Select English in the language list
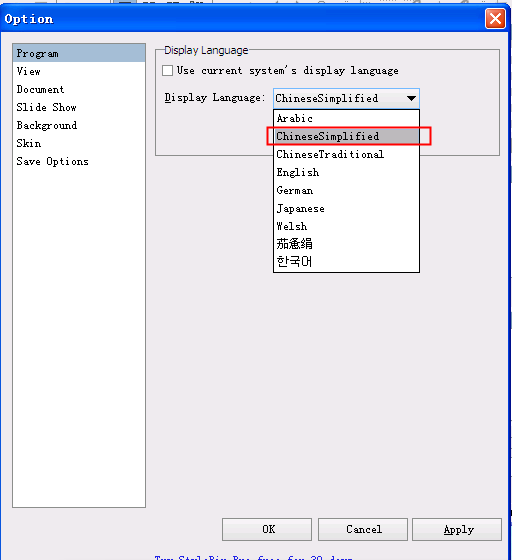The height and width of the screenshot is (560, 512). (346, 172)
